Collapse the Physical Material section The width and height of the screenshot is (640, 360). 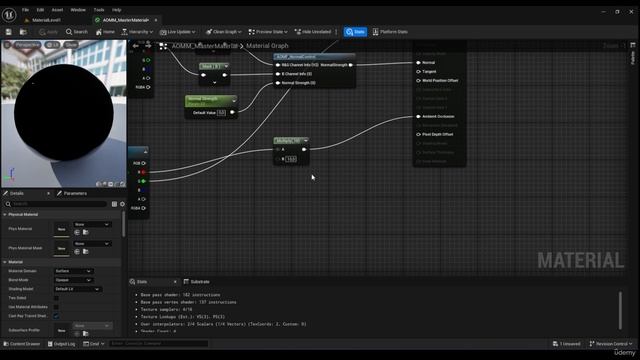tap(5, 214)
